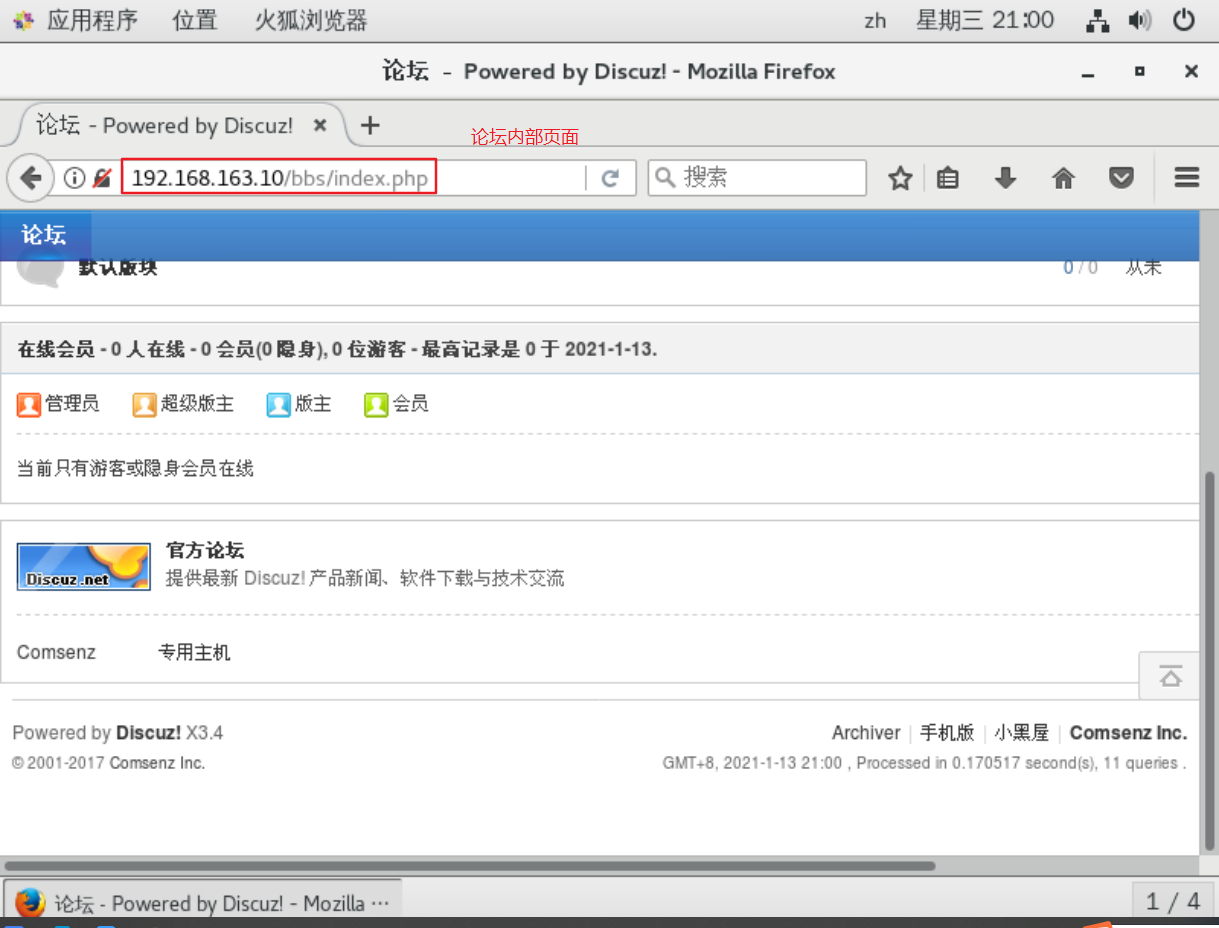The image size is (1219, 928).
Task: Click the 默认版块 forum speech bubble icon
Action: coord(41,272)
